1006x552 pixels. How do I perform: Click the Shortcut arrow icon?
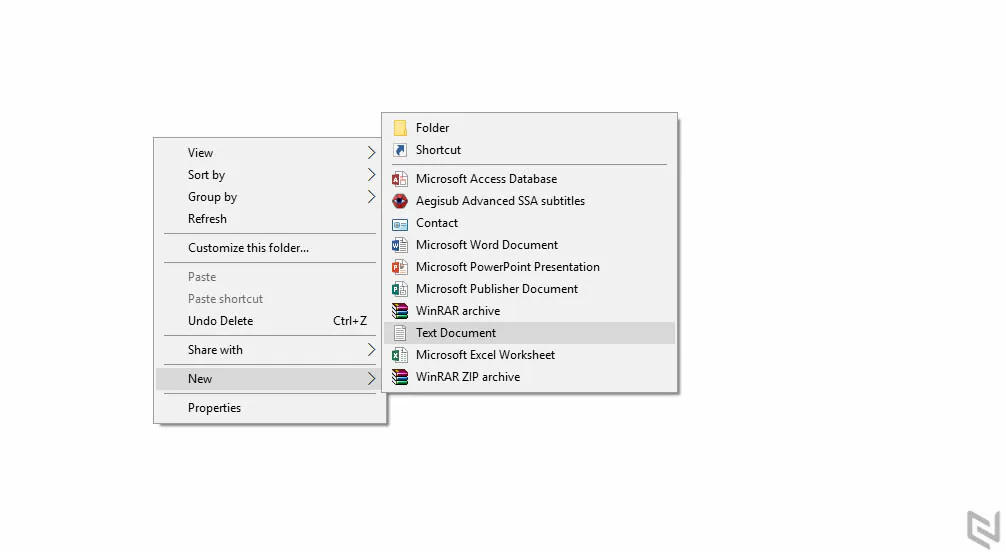click(400, 150)
